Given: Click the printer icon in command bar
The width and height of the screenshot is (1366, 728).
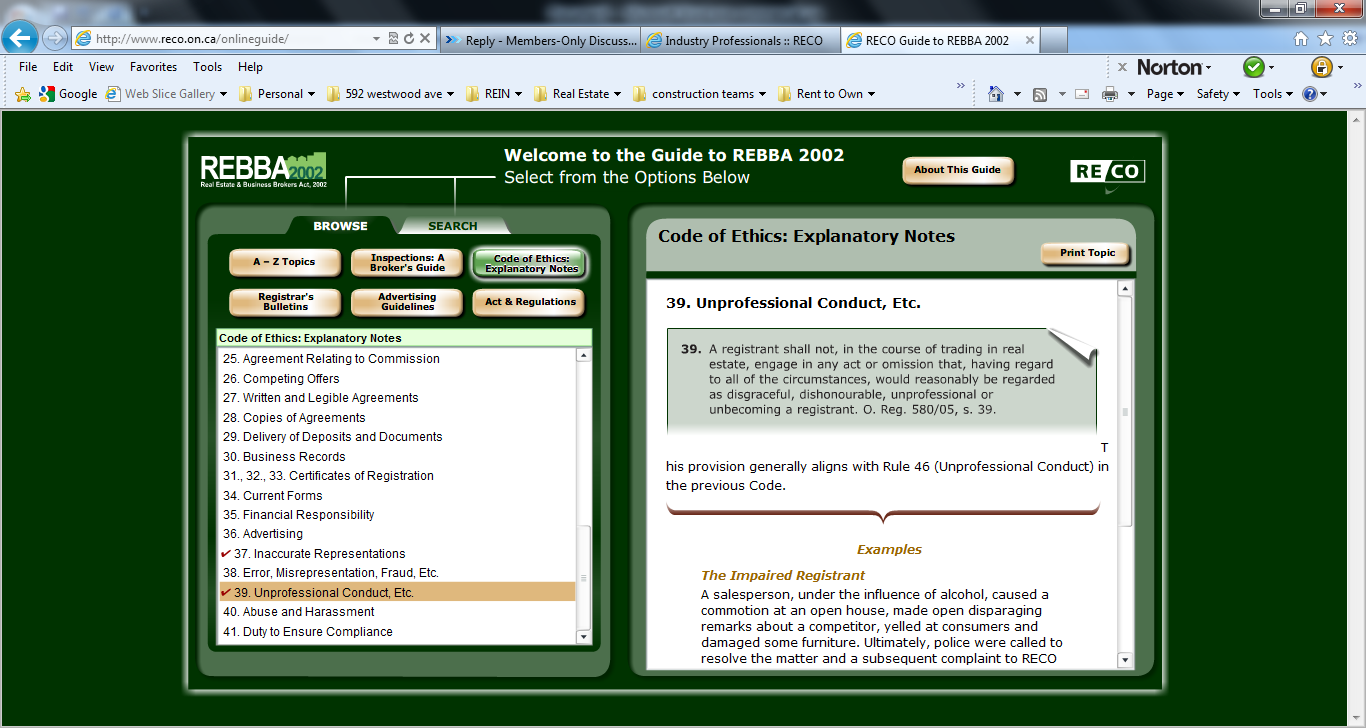Looking at the screenshot, I should (x=1109, y=94).
